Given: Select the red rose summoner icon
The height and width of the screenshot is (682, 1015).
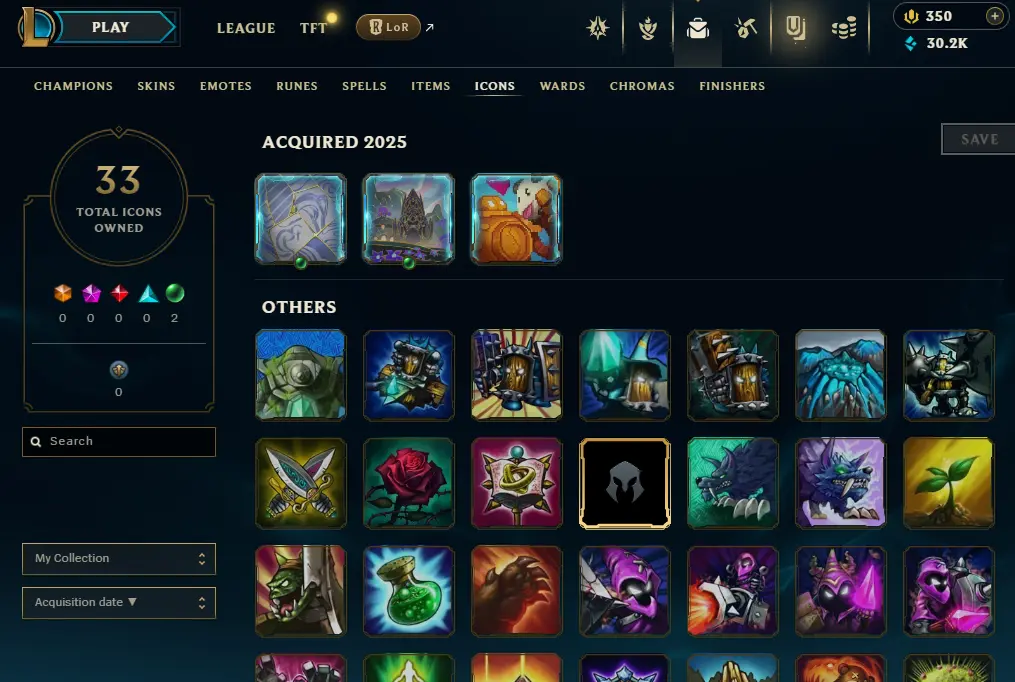Looking at the screenshot, I should coord(408,483).
